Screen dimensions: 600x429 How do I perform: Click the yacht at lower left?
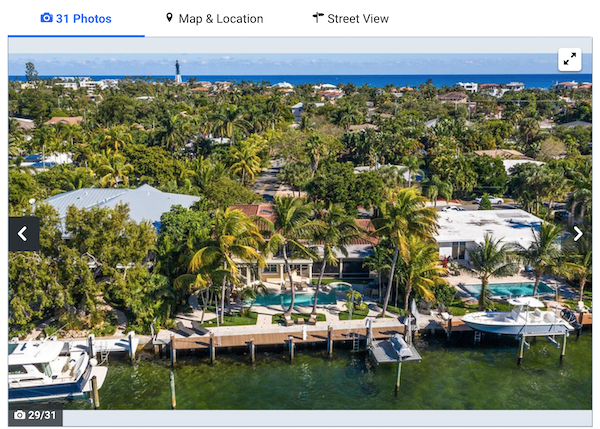point(54,369)
